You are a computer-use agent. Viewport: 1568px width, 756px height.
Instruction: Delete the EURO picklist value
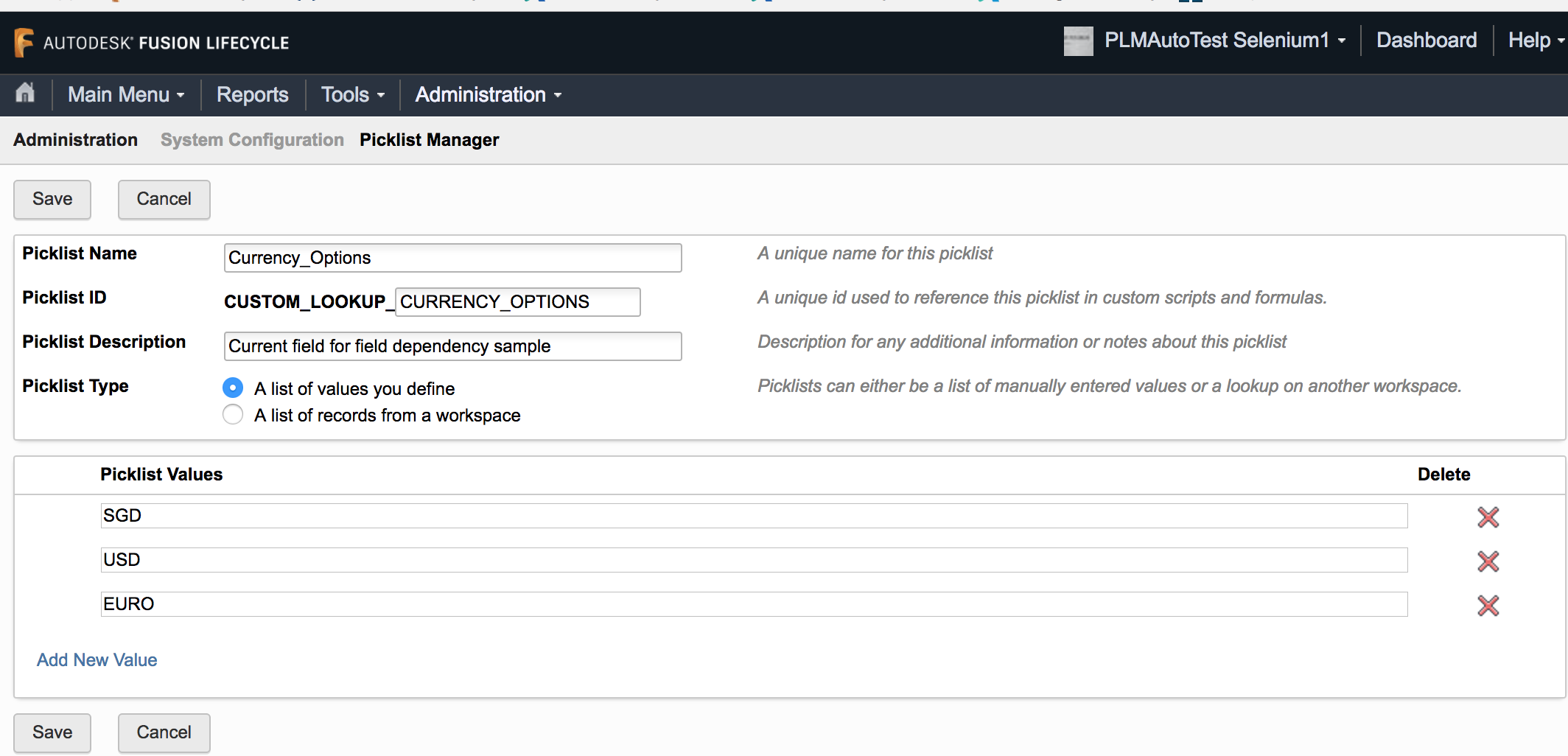point(1488,605)
